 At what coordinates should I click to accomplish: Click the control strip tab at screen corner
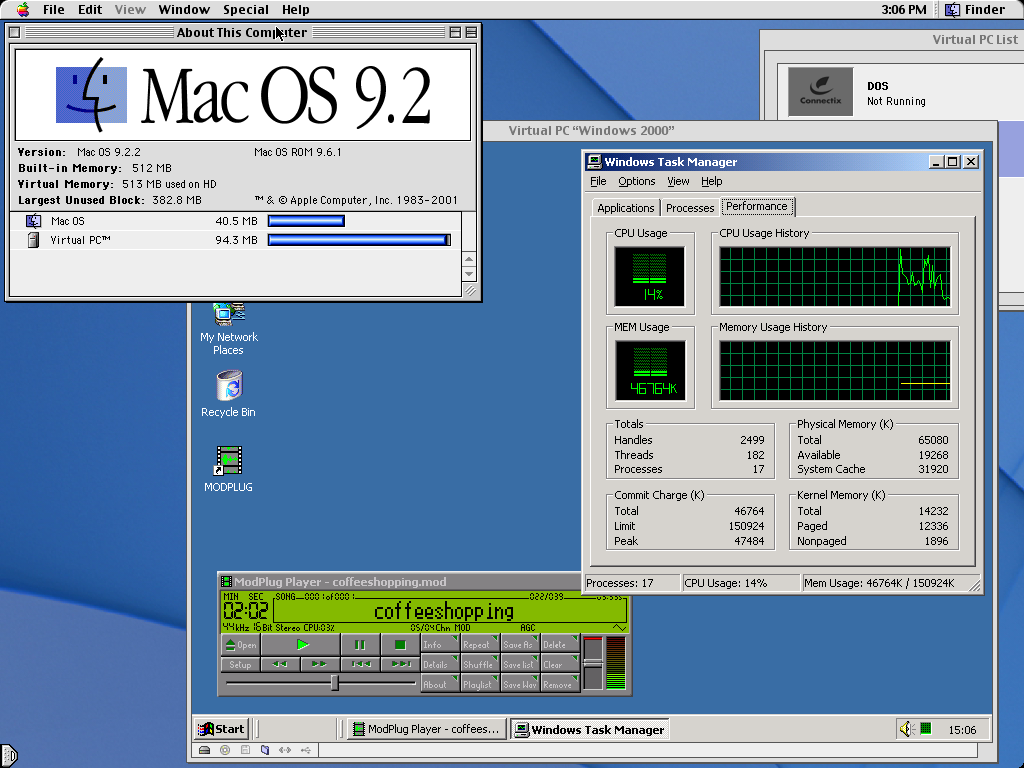pos(8,756)
